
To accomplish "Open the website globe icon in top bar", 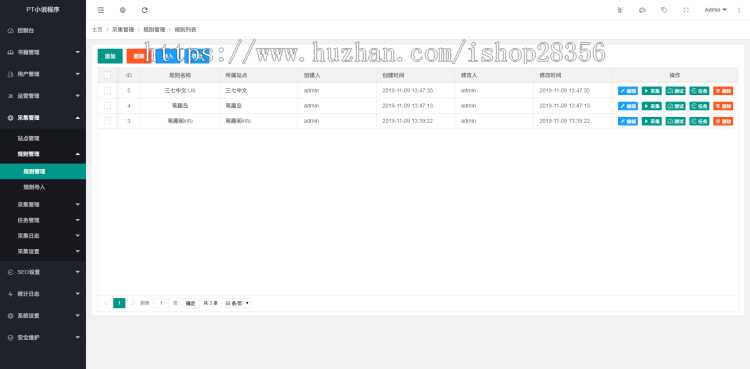I will pyautogui.click(x=122, y=10).
